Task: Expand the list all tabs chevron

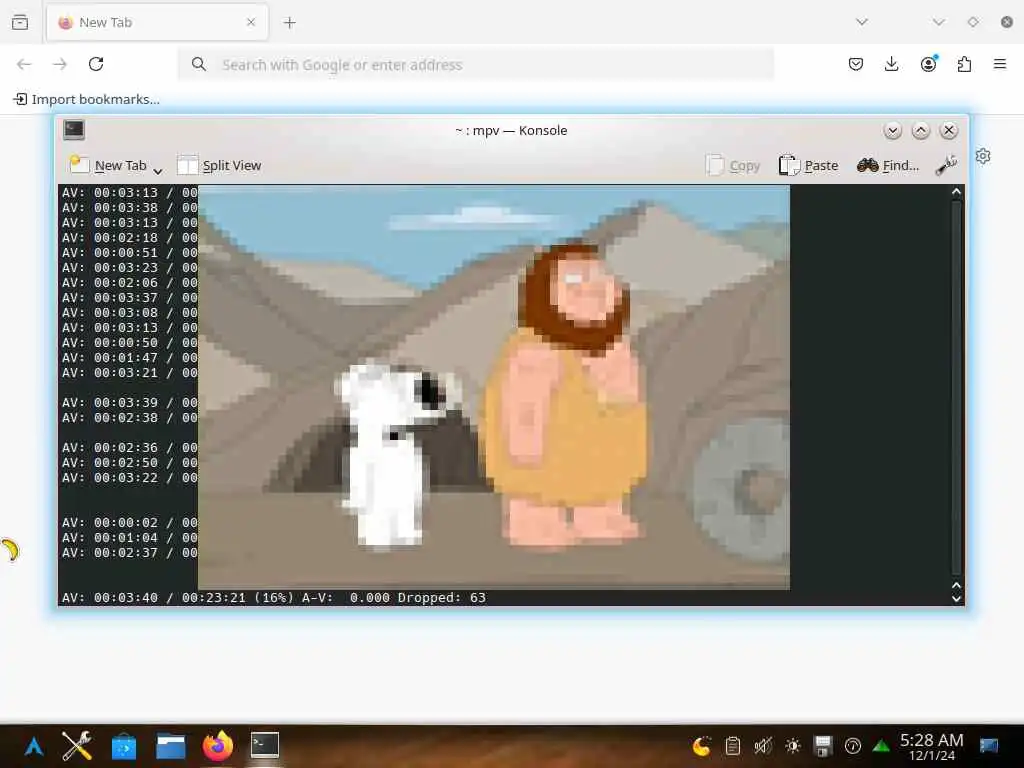Action: click(x=862, y=22)
